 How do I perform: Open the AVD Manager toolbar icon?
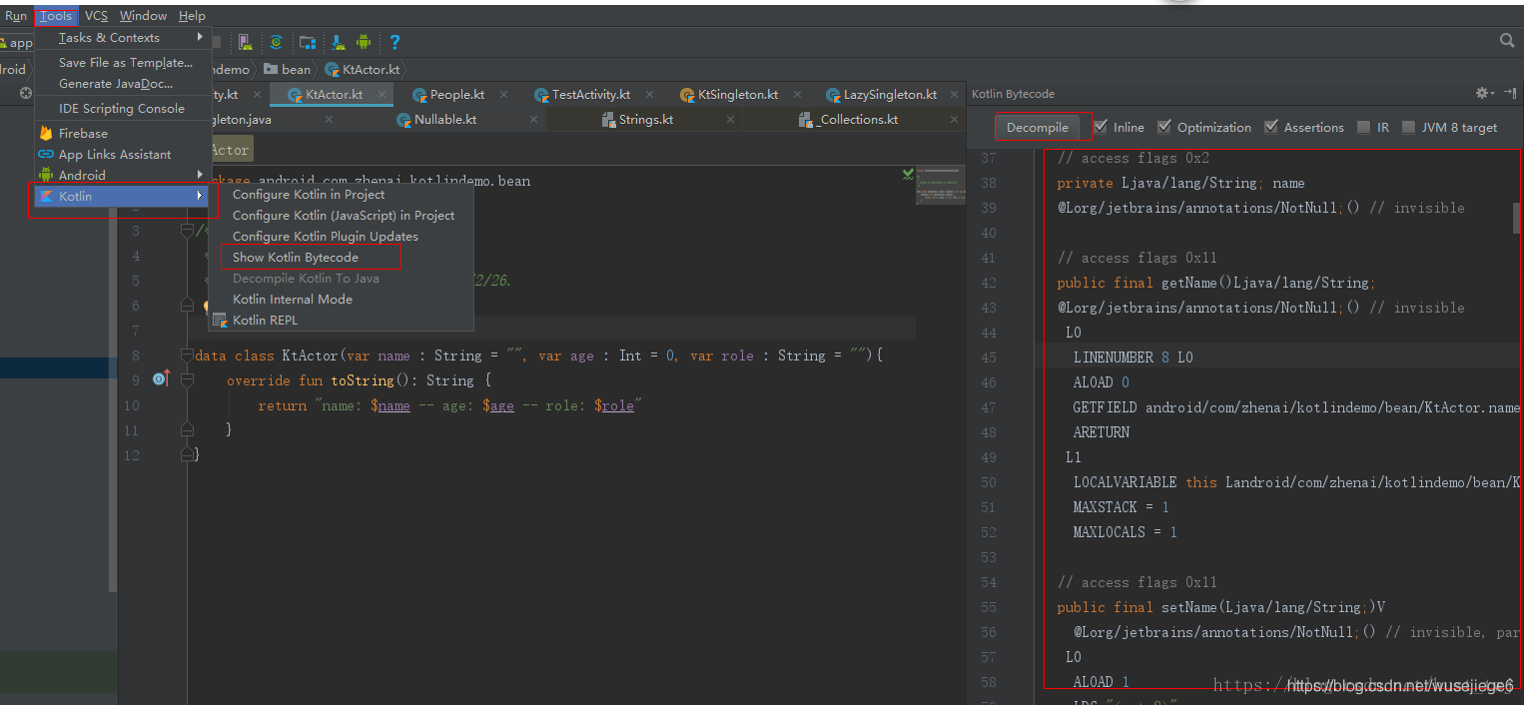point(245,42)
